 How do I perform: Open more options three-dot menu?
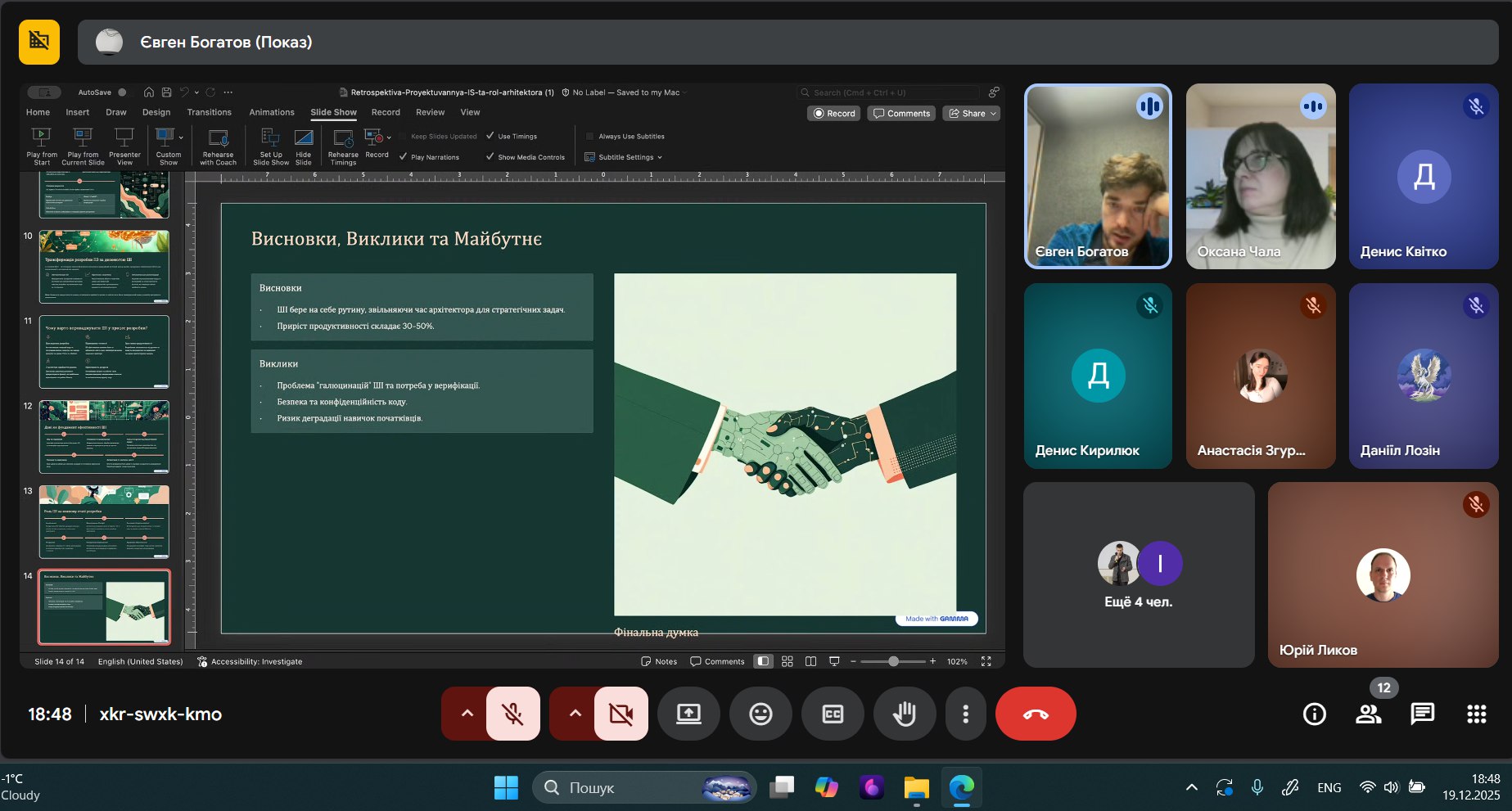(965, 714)
